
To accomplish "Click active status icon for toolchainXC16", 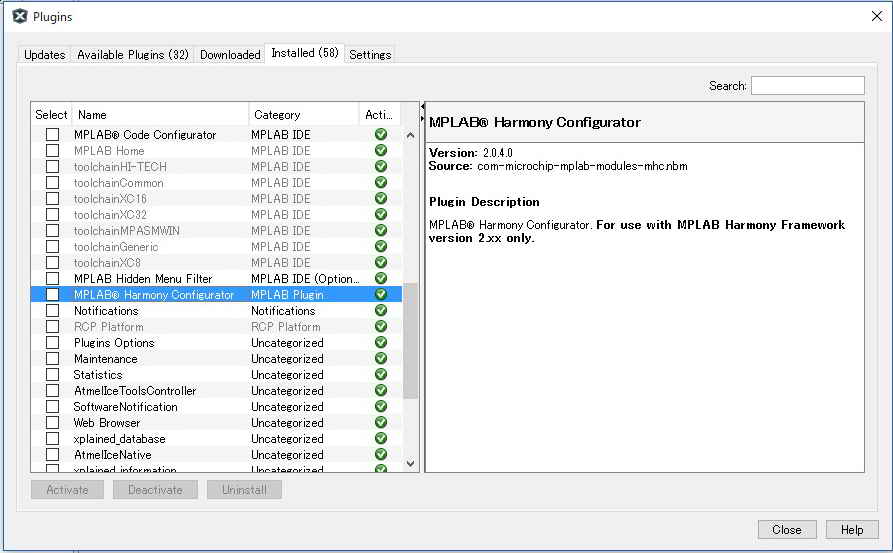I will [x=381, y=198].
